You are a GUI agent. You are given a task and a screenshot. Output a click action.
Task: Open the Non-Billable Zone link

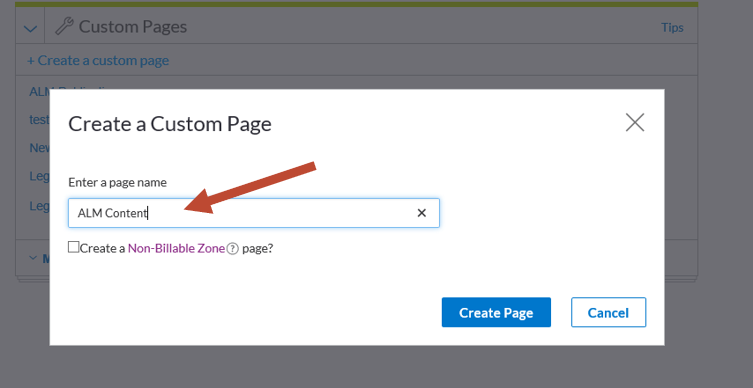pyautogui.click(x=176, y=248)
